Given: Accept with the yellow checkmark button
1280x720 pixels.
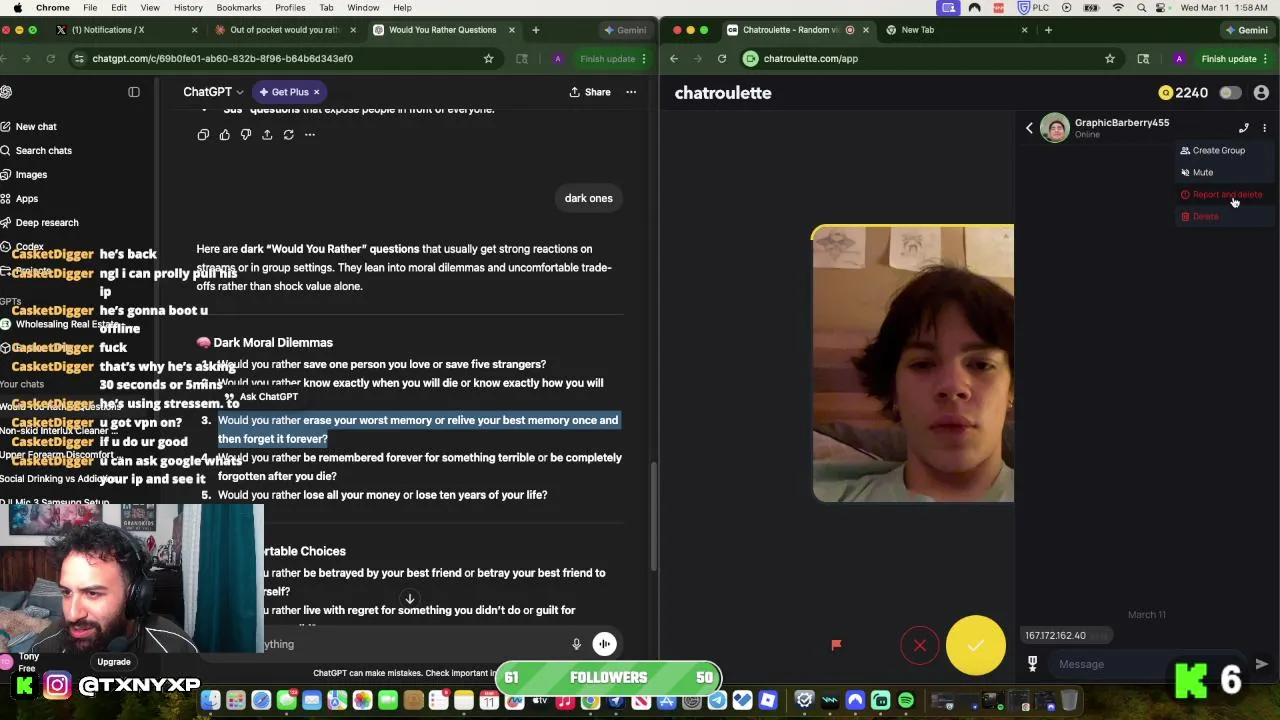Looking at the screenshot, I should point(976,645).
